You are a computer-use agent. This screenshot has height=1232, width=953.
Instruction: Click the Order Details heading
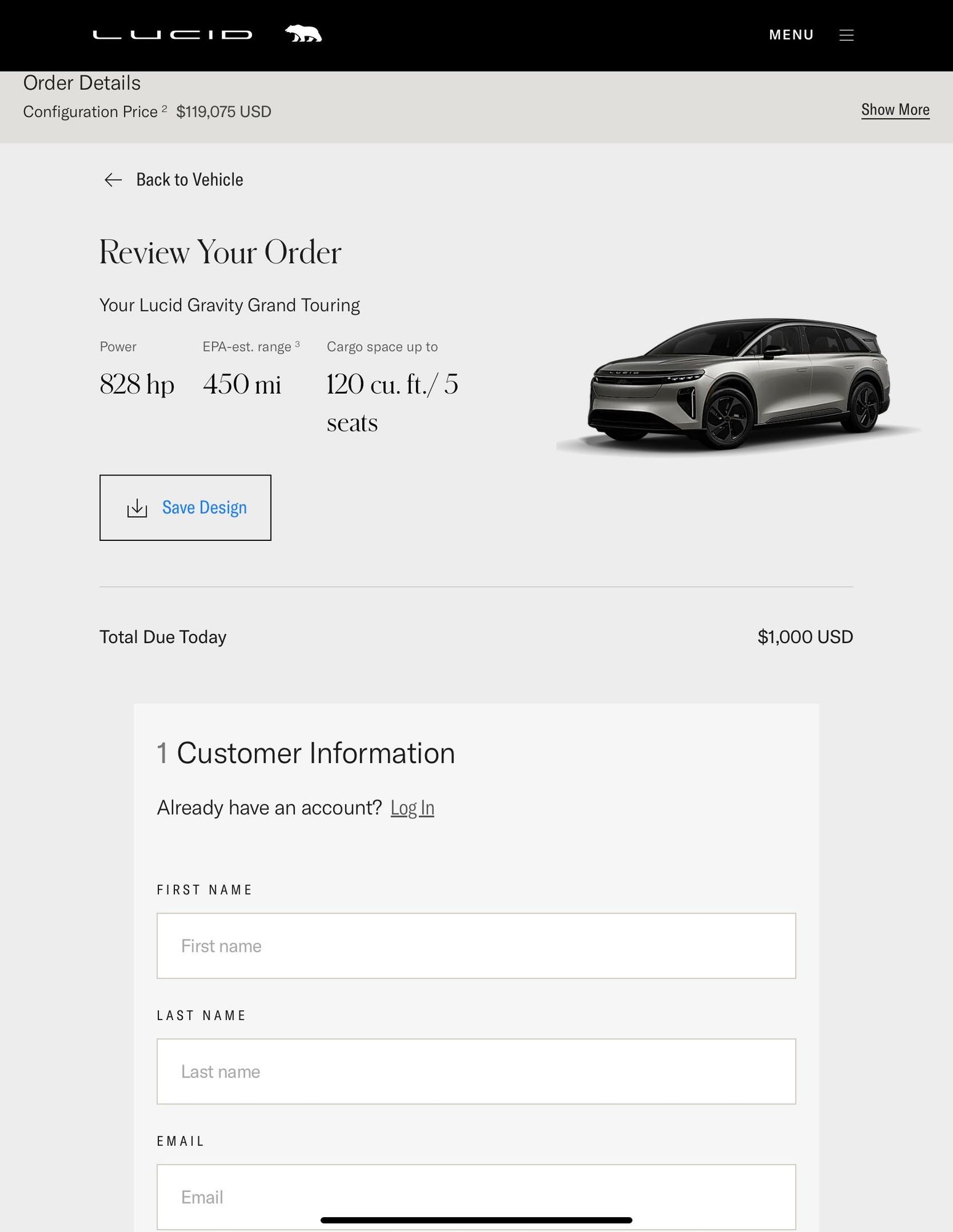[x=82, y=83]
